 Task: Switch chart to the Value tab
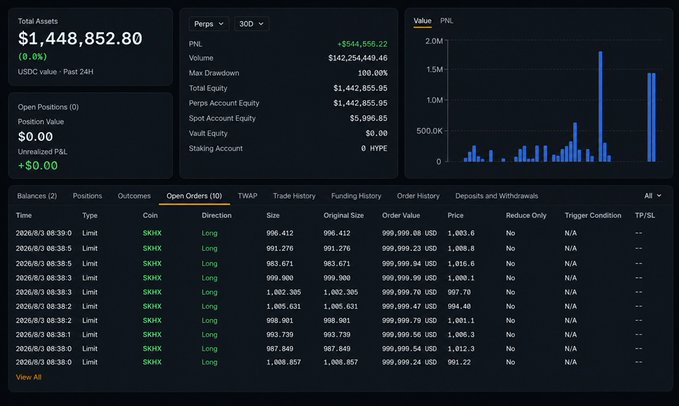422,21
